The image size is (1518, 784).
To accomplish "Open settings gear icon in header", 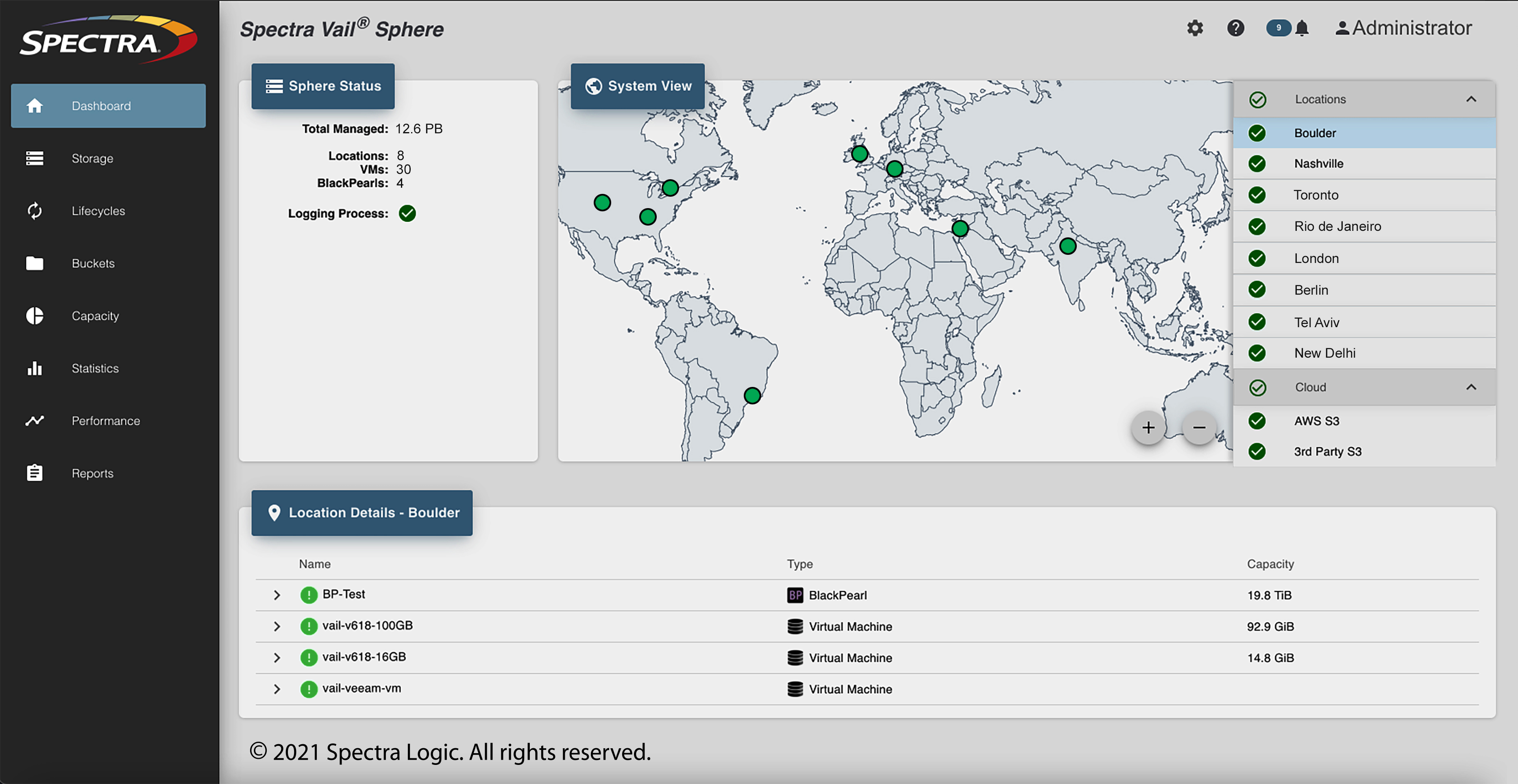I will pyautogui.click(x=1194, y=28).
